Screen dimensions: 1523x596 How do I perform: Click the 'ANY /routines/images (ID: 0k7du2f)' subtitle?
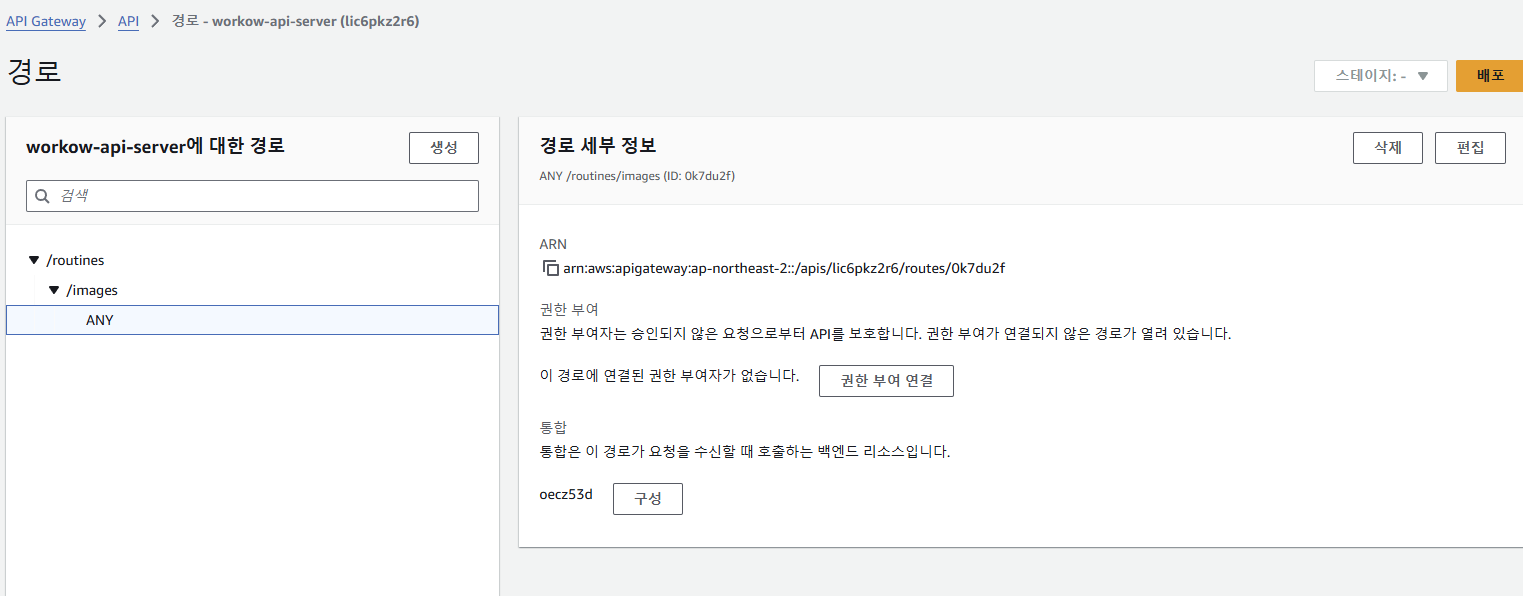point(638,176)
